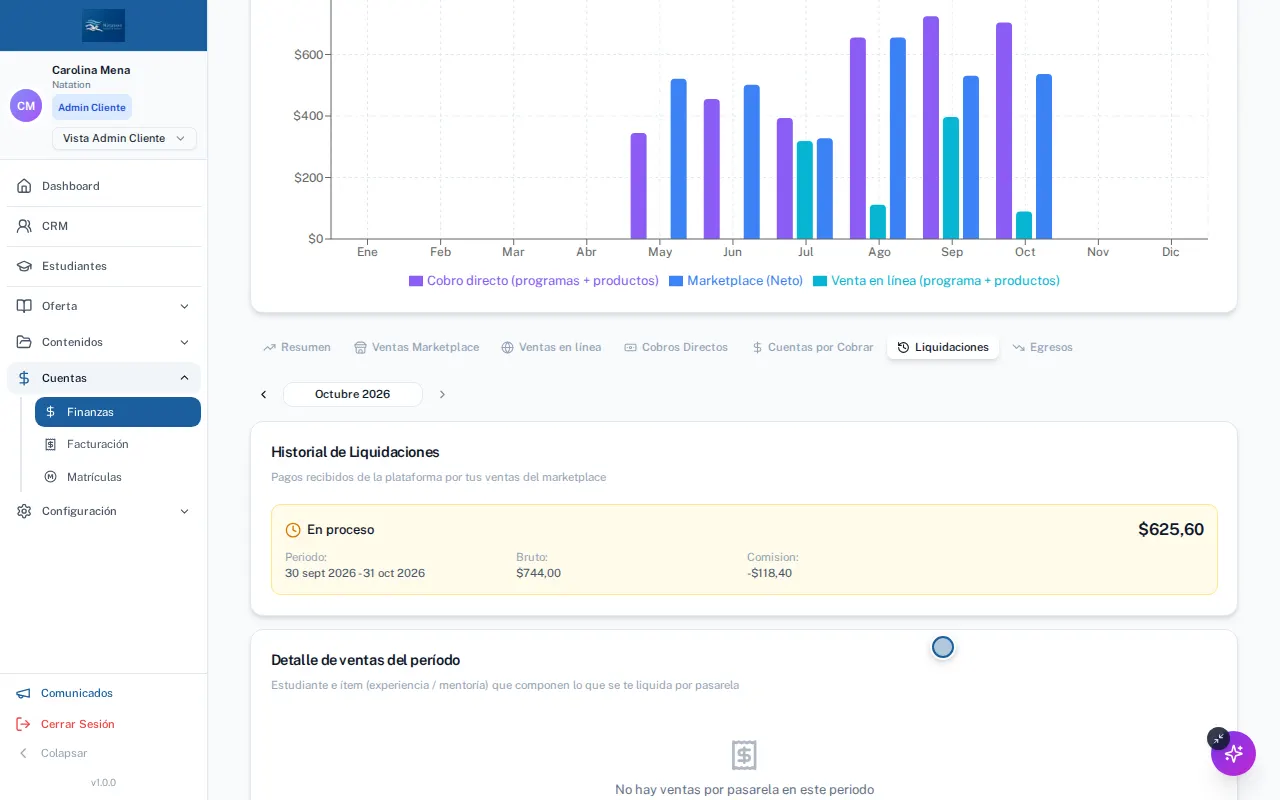Screen dimensions: 1280x800
Task: Toggle Venta en línea legend series
Action: (x=936, y=281)
